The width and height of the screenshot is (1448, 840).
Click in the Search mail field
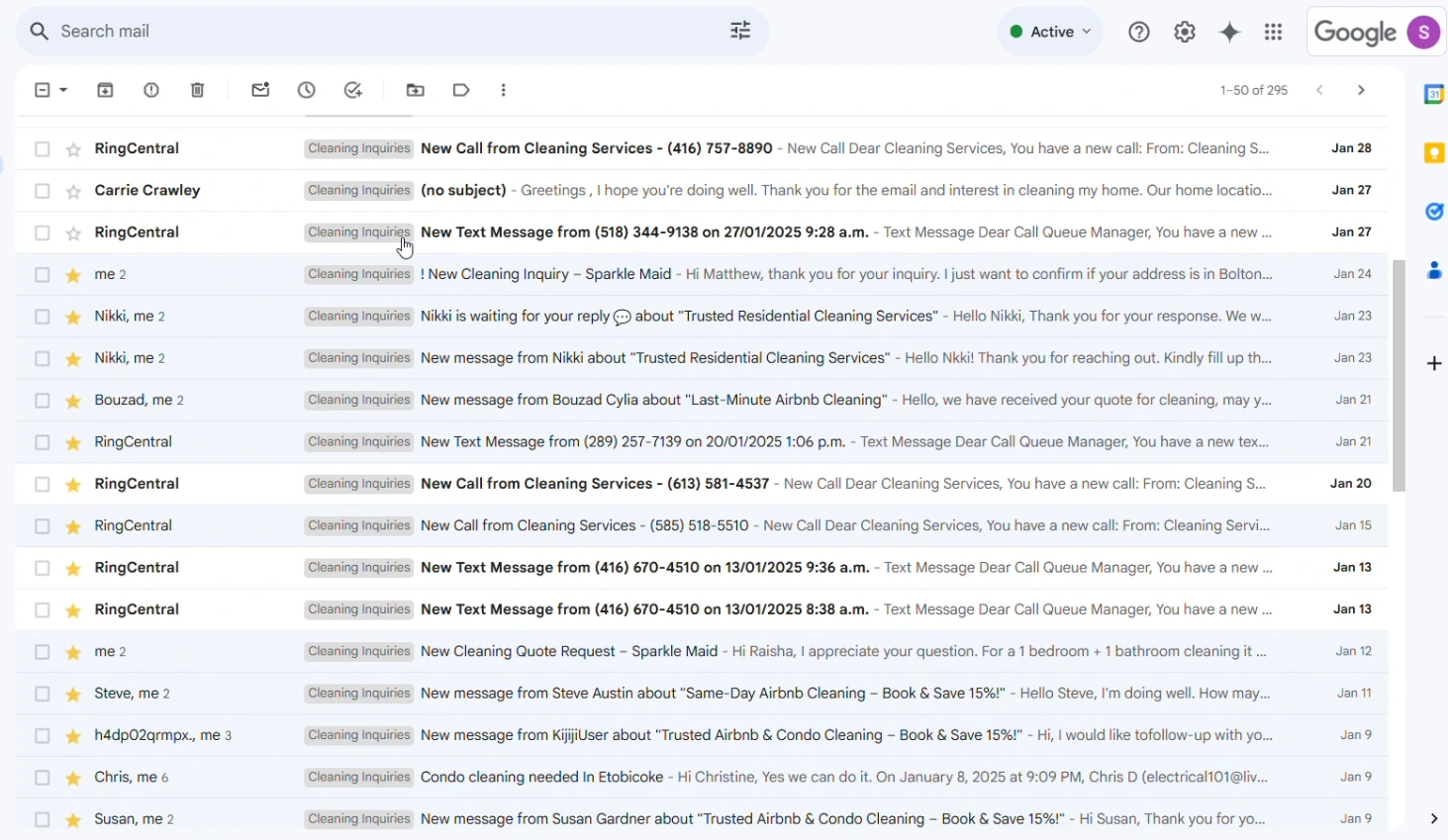click(391, 32)
